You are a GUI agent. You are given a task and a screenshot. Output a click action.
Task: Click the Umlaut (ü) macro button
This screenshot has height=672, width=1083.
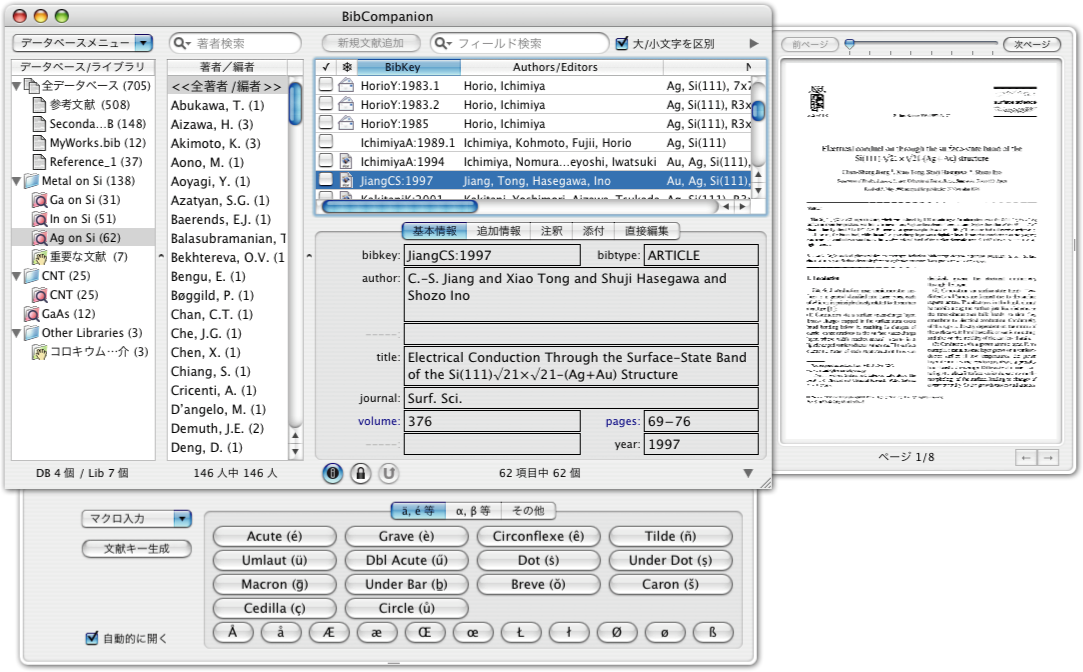point(274,561)
